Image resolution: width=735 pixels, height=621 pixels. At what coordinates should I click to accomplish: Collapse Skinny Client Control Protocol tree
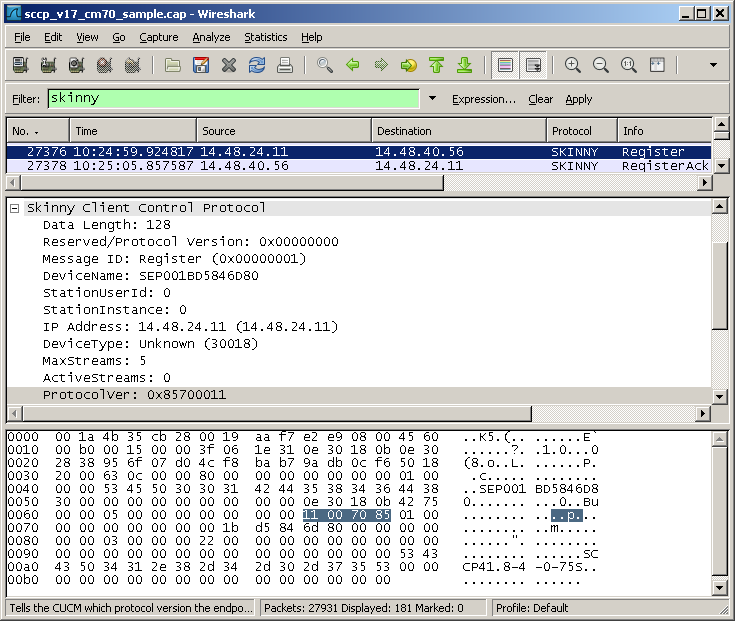coord(15,208)
